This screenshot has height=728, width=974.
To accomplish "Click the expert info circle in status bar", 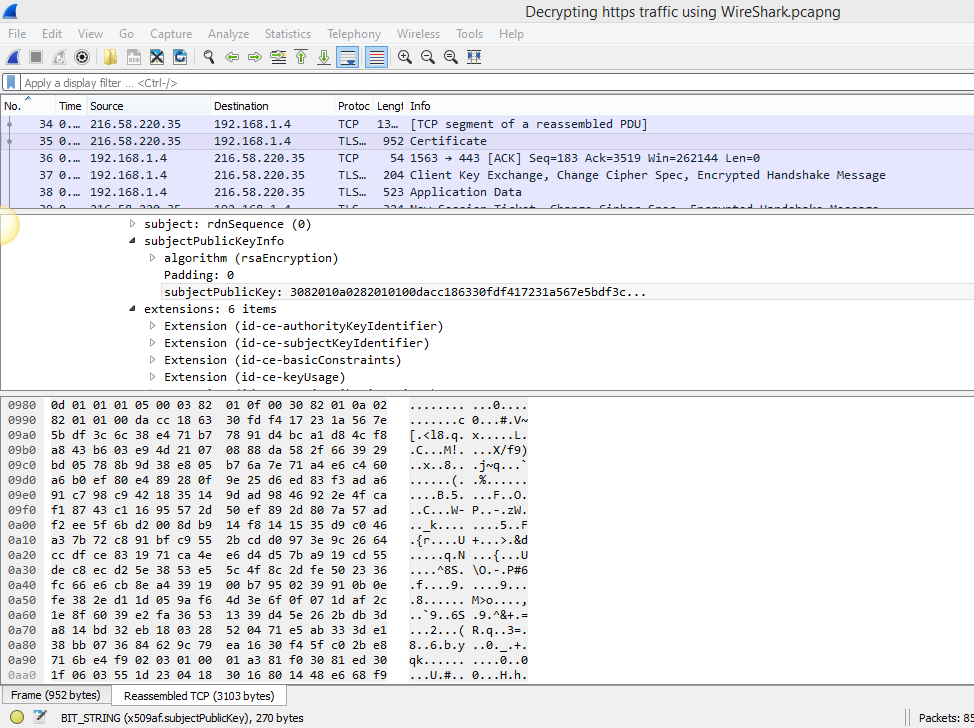I will 17,717.
